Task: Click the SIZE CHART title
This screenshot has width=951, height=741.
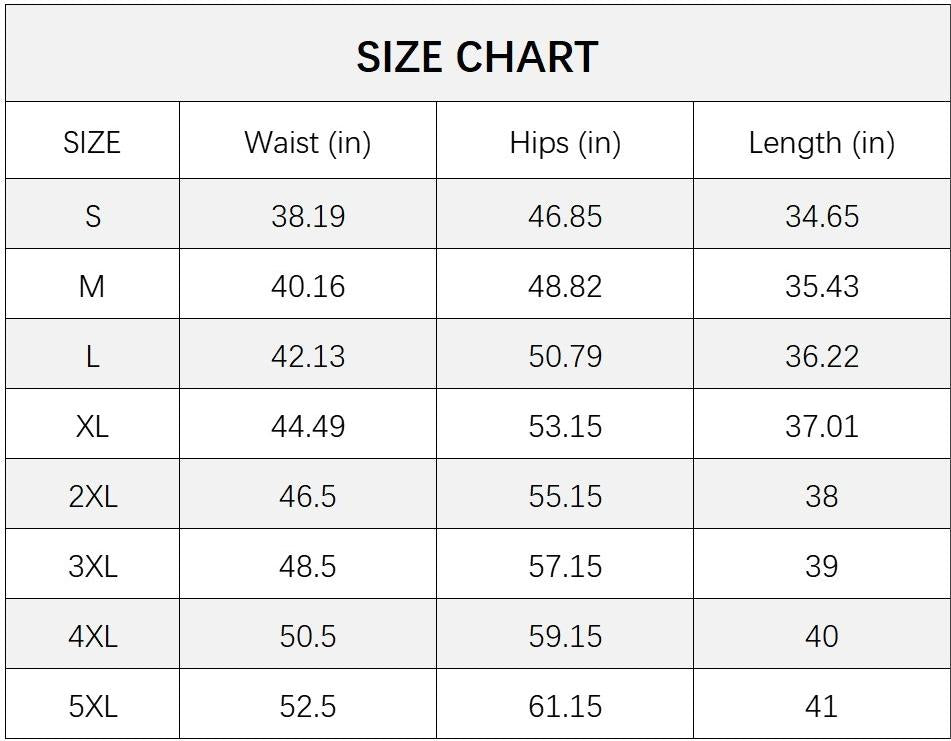Action: 477,58
